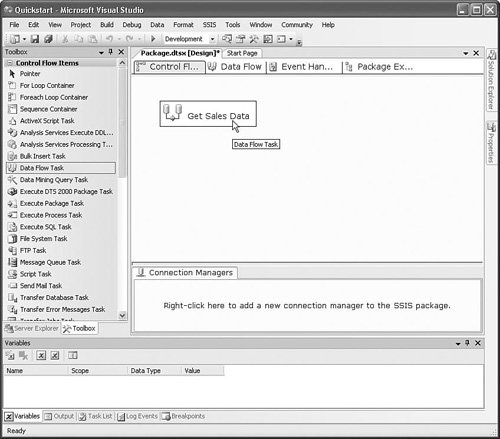
Task: Click the Add Variable icon
Action: [10, 356]
